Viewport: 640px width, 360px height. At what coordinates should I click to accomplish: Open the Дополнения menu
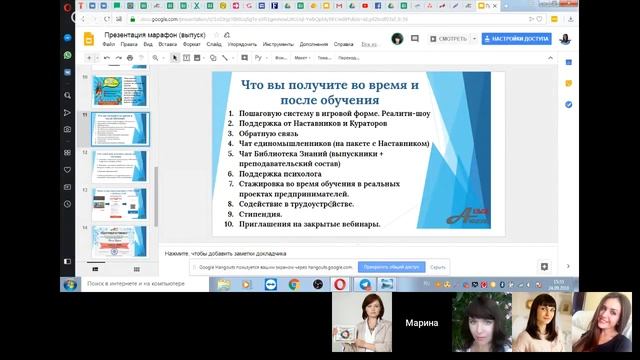[x=313, y=44]
